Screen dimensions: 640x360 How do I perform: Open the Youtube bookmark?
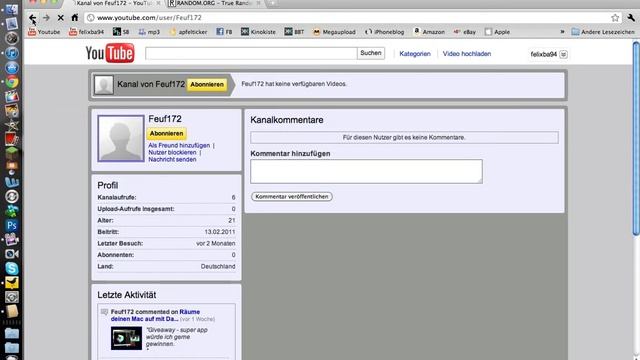pos(44,32)
